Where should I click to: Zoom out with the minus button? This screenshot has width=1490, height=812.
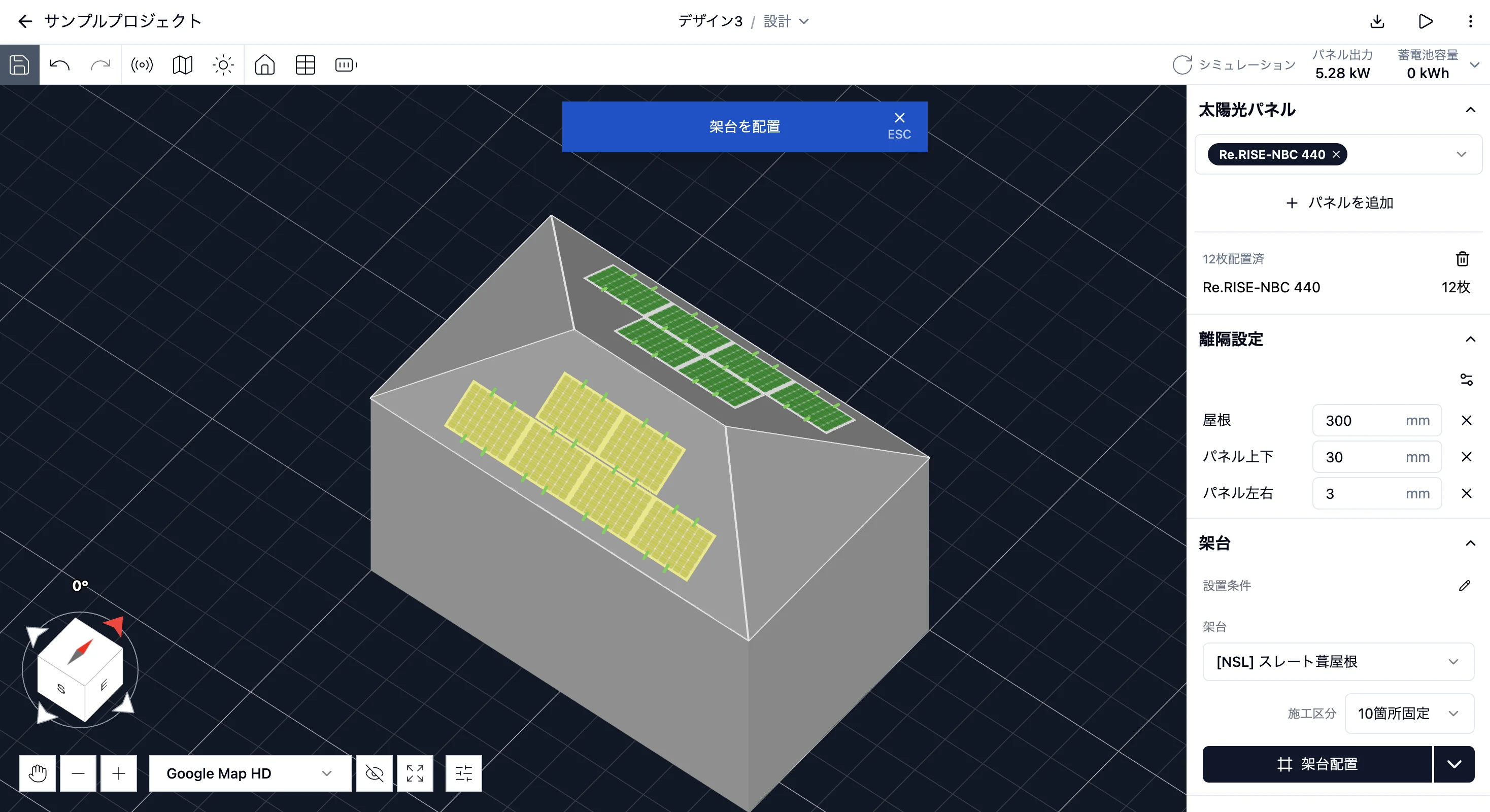(78, 773)
